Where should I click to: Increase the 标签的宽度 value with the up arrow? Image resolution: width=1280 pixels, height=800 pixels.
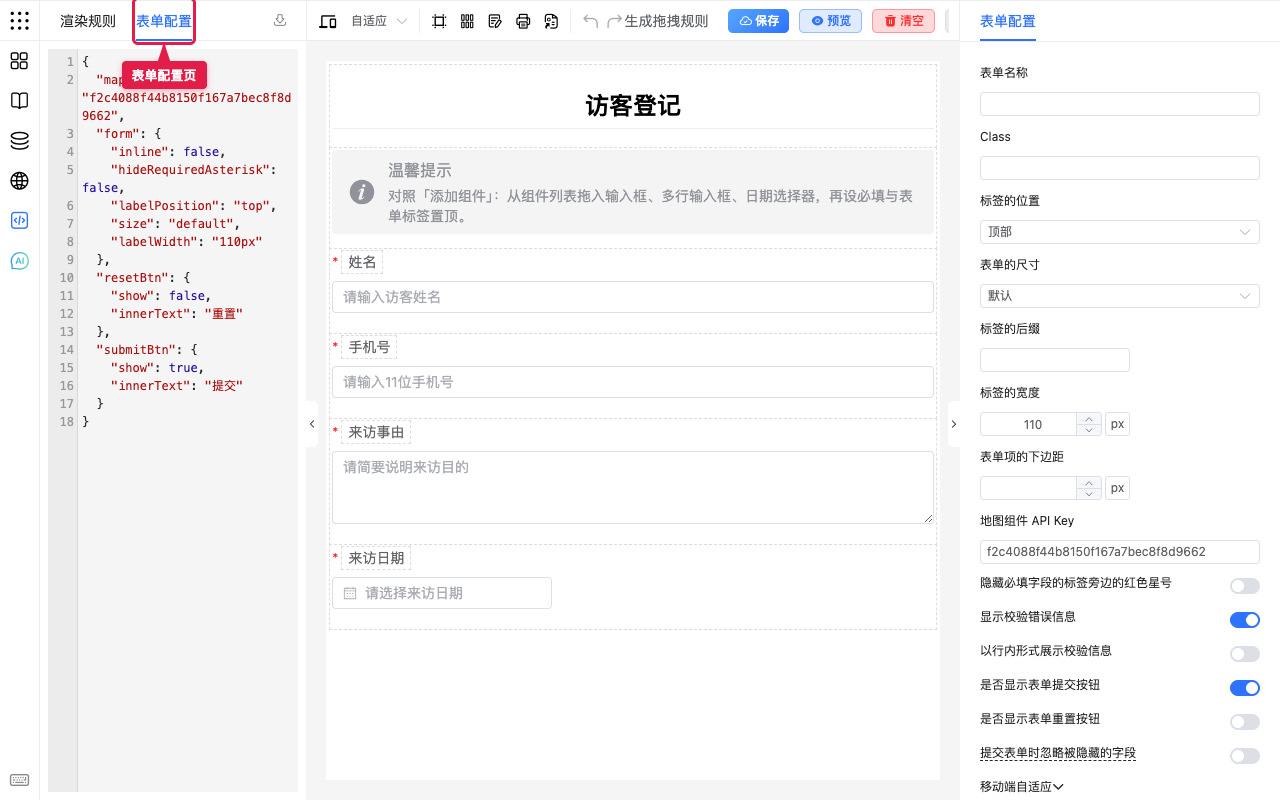pyautogui.click(x=1089, y=419)
